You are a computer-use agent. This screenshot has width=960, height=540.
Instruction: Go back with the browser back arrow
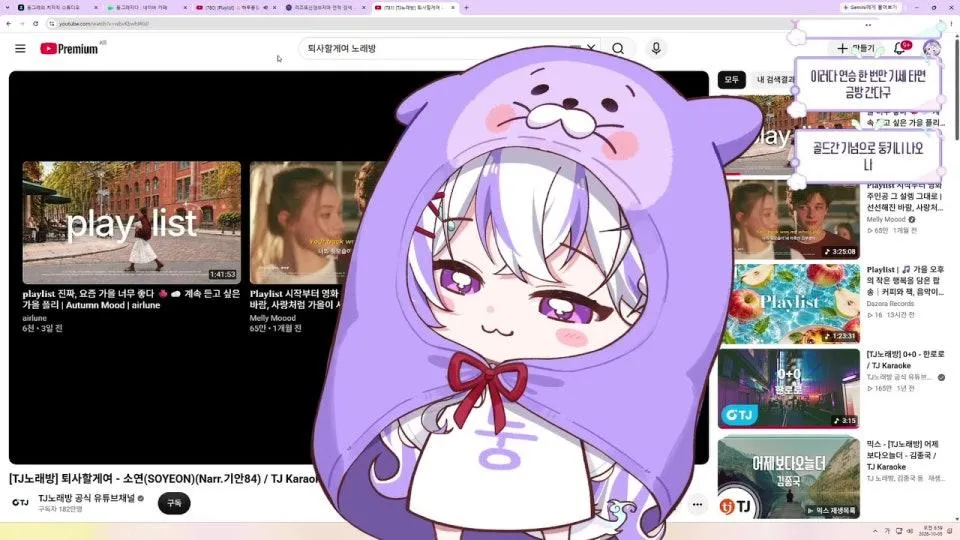tap(9, 23)
